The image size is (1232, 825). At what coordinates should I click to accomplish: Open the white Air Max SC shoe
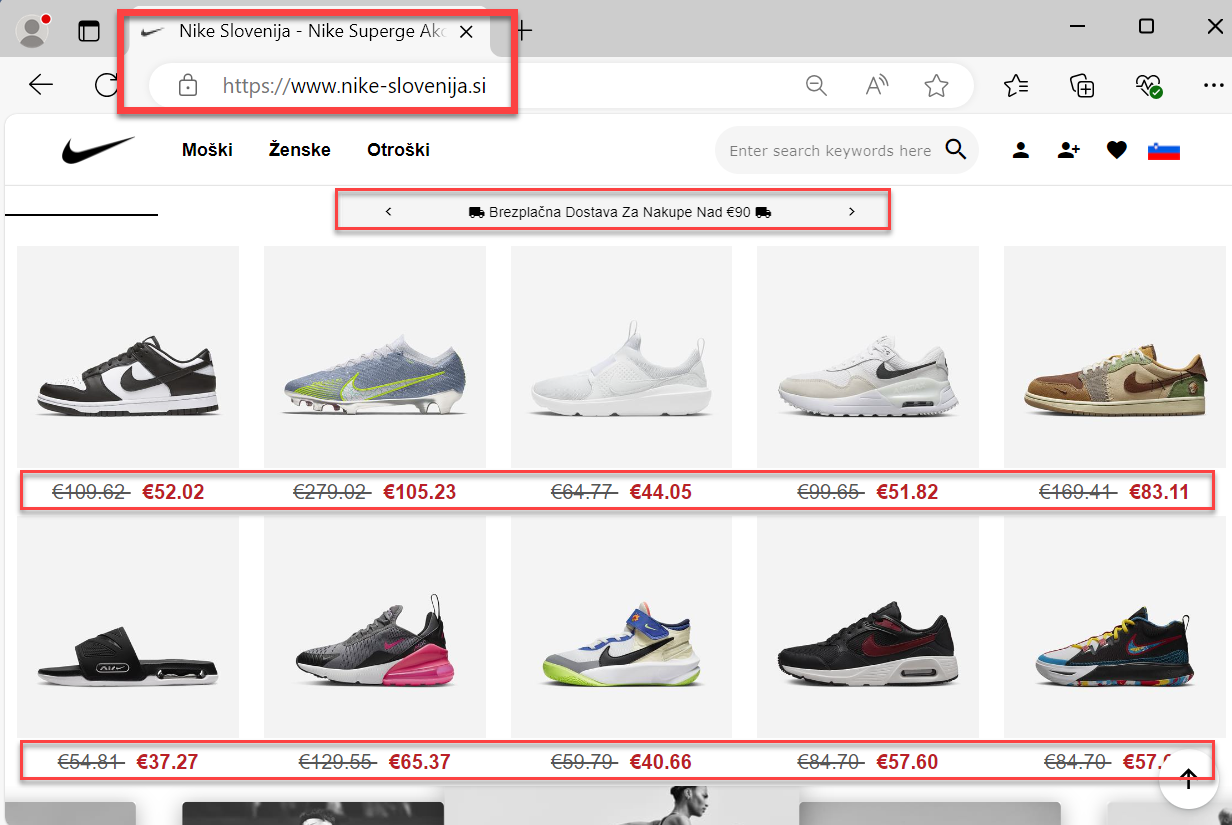click(x=868, y=356)
